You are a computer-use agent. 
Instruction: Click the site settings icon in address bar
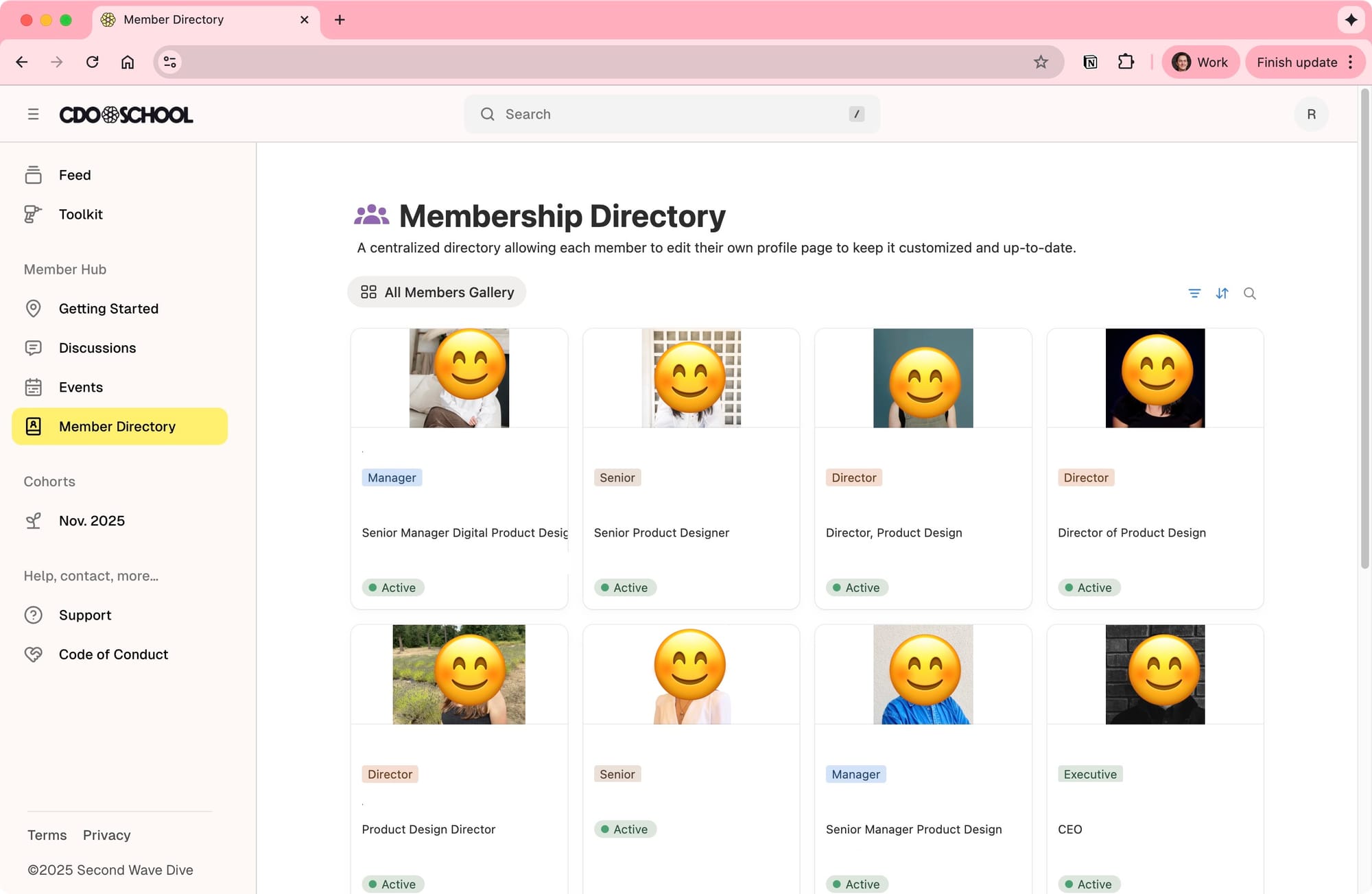170,62
